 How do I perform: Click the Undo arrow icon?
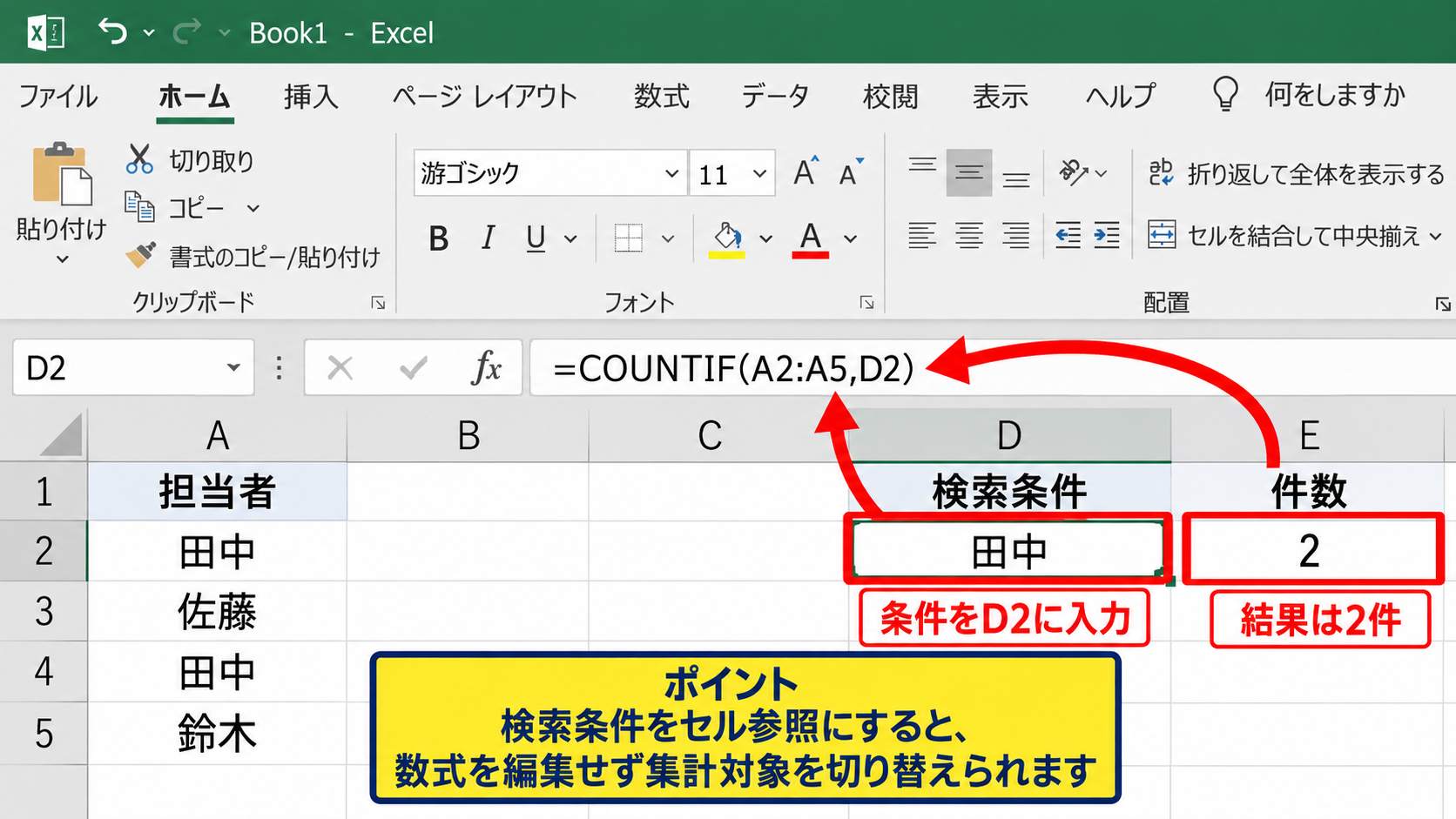tap(112, 32)
